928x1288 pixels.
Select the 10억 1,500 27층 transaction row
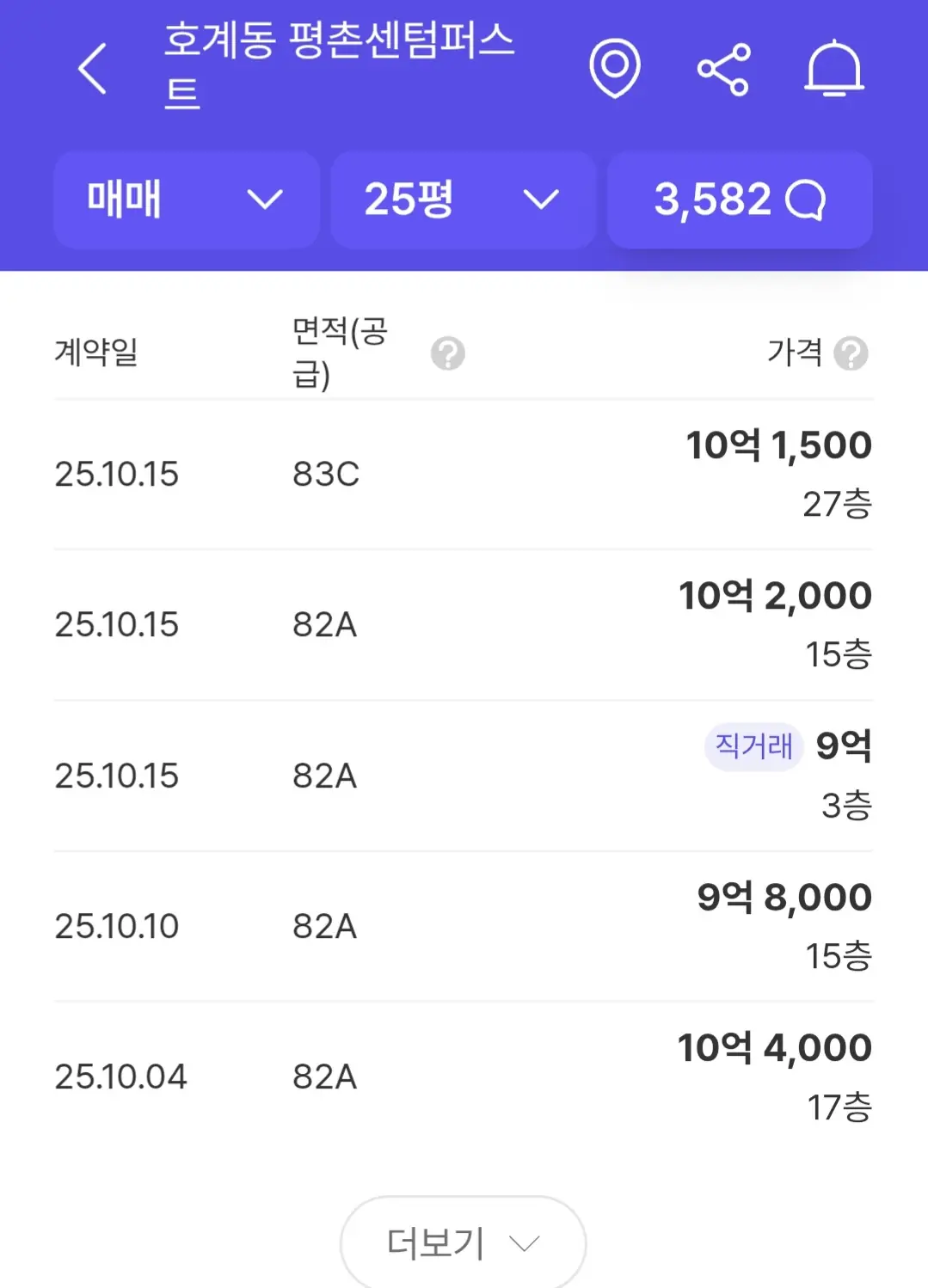pyautogui.click(x=463, y=474)
